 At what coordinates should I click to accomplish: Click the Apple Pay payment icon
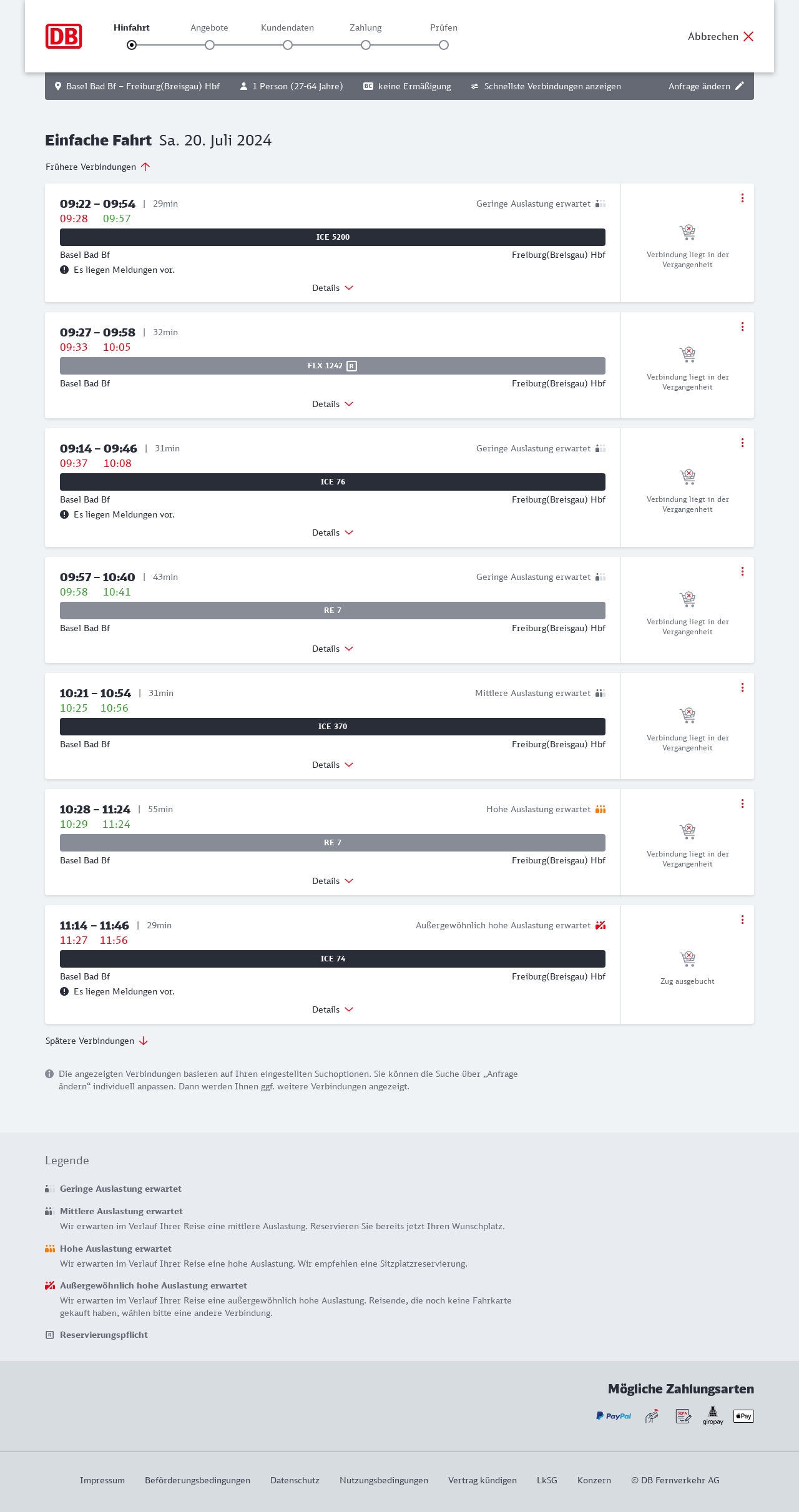click(x=743, y=1416)
